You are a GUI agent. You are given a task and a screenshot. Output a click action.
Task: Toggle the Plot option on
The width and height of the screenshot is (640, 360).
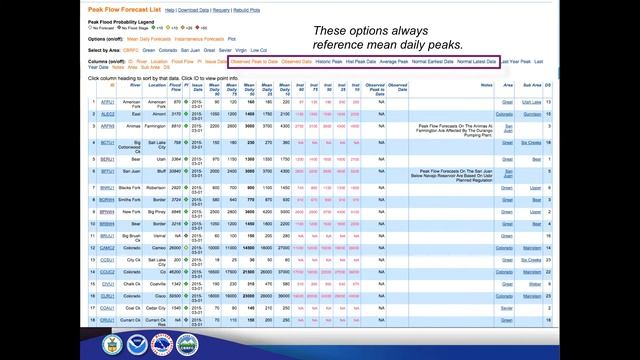pyautogui.click(x=231, y=39)
